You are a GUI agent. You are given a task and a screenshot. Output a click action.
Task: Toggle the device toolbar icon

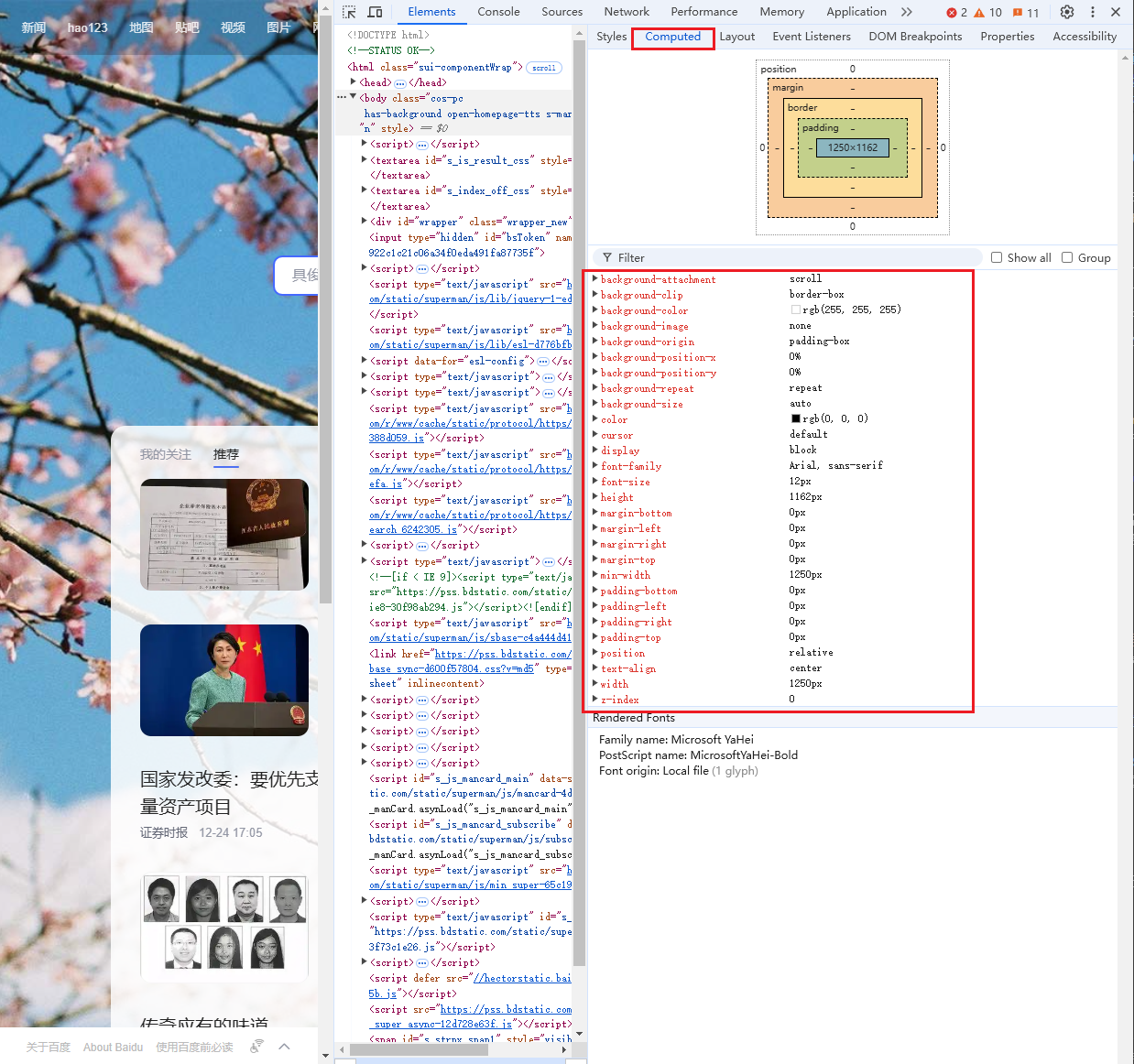coord(375,12)
